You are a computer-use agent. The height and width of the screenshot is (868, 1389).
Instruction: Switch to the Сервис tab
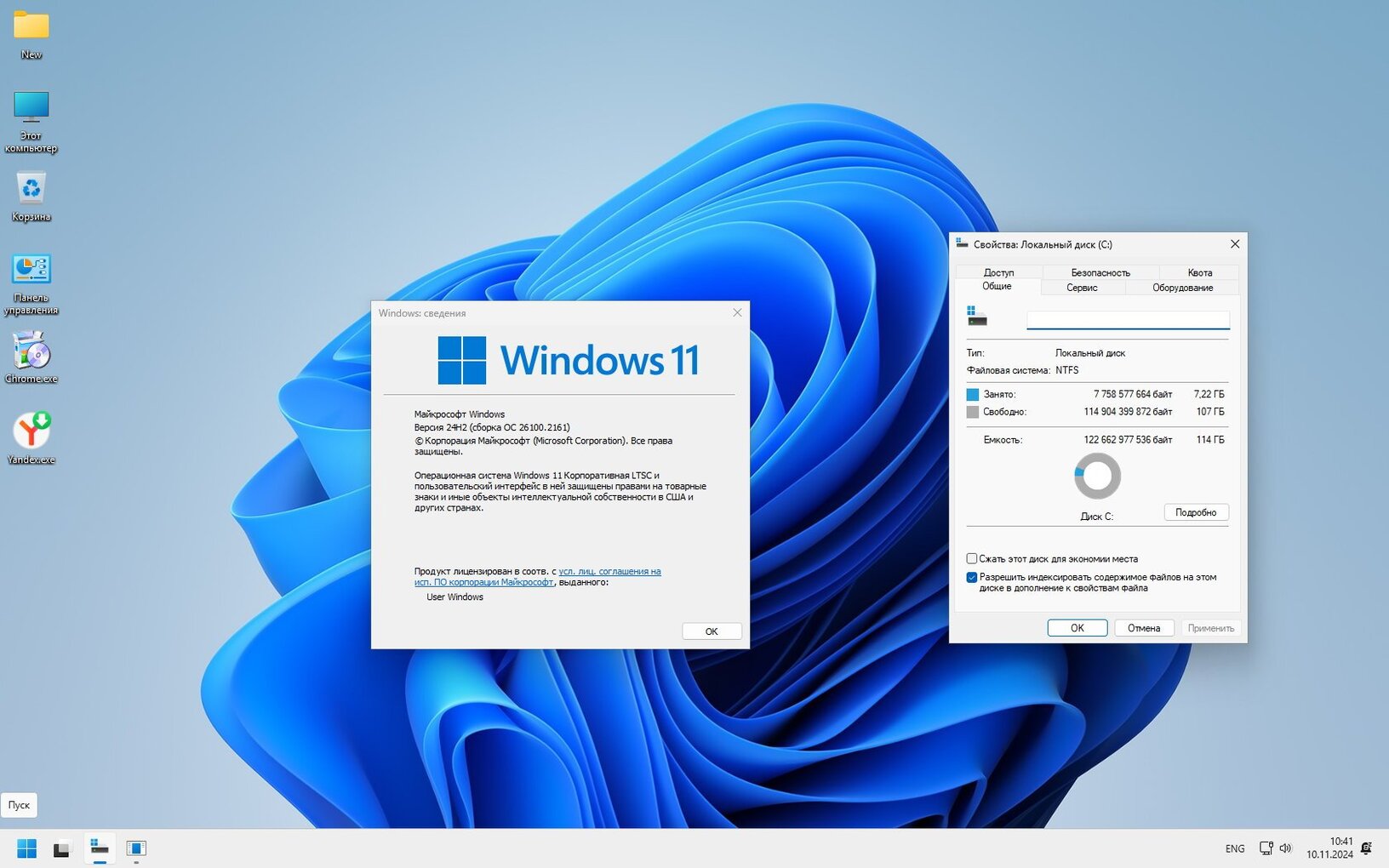coord(1082,288)
